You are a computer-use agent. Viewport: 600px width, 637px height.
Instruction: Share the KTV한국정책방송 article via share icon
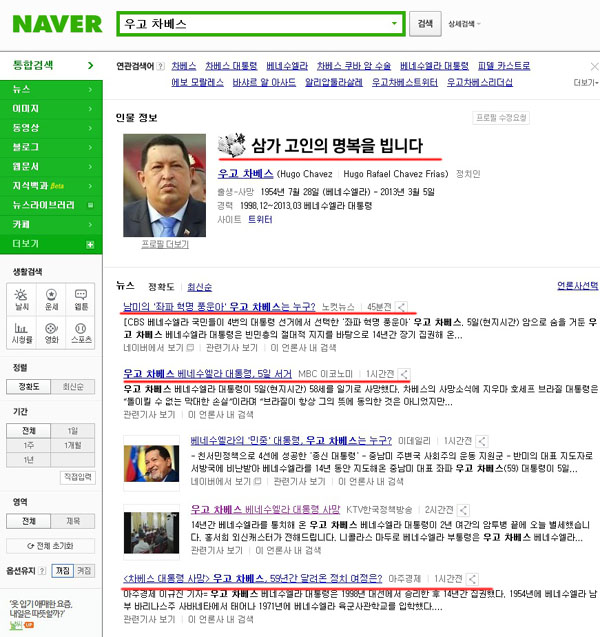(463, 510)
